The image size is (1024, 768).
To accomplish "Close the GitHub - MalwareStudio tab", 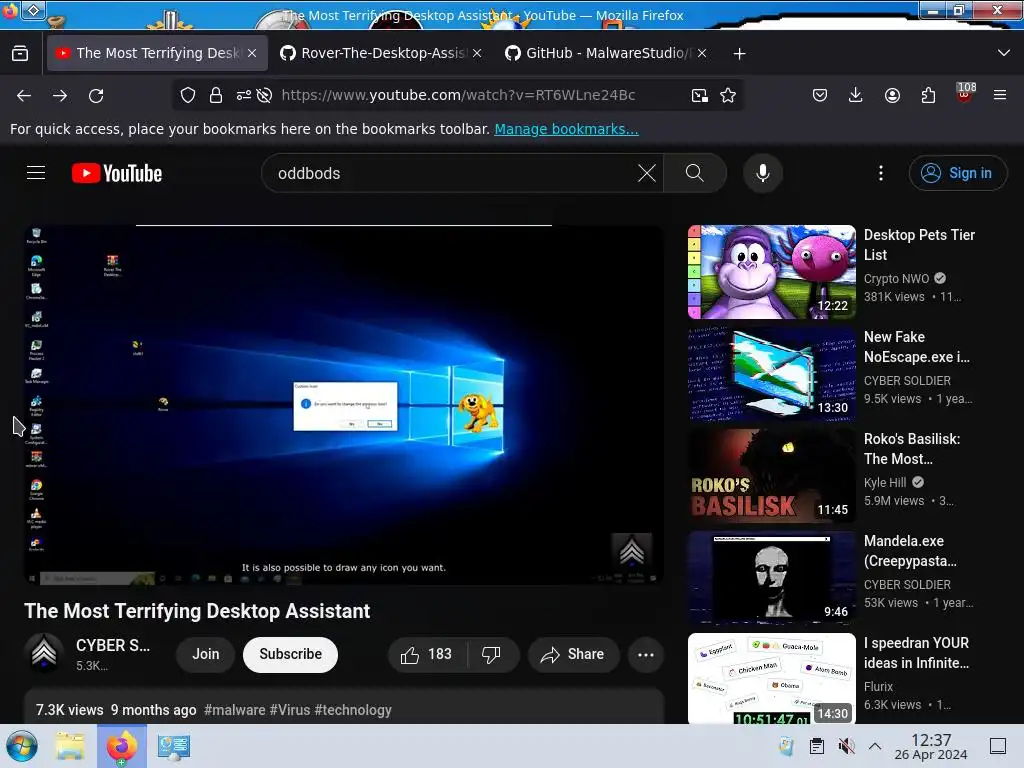I will (x=702, y=54).
